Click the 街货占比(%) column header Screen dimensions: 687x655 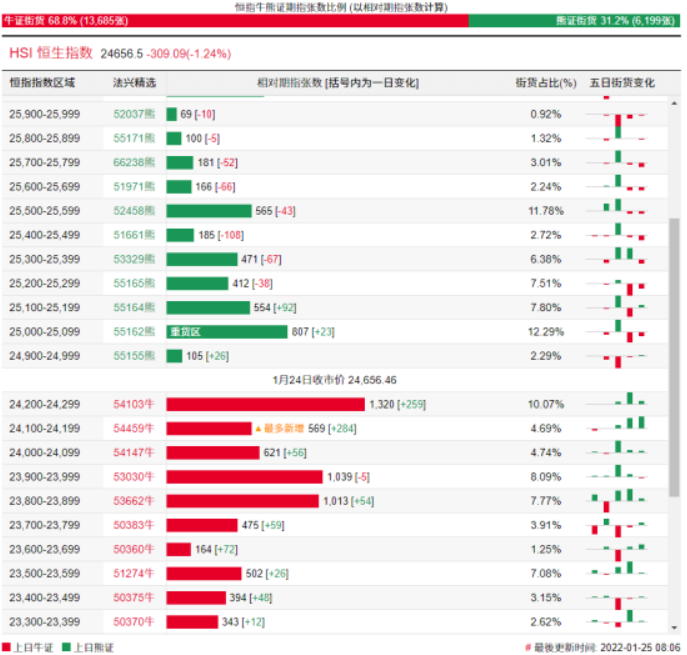point(545,83)
